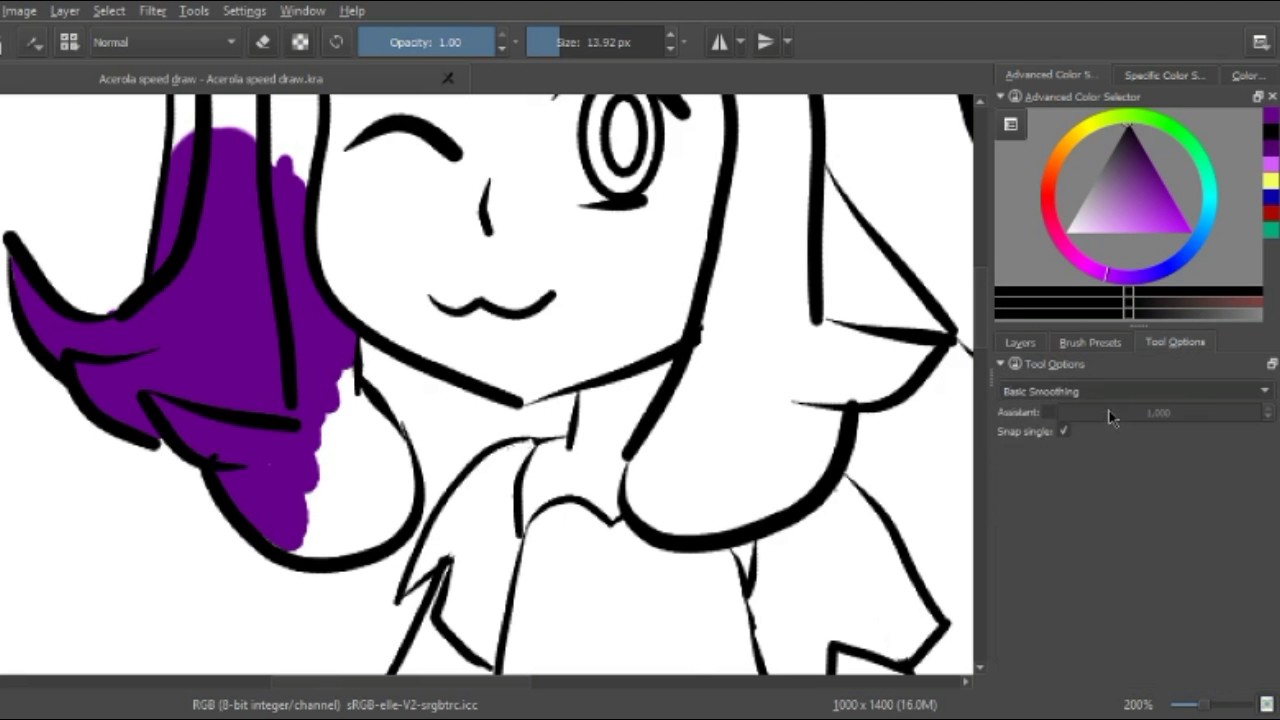Open the Normal blending mode dropdown
Screen dimensions: 1280x720
(x=164, y=42)
